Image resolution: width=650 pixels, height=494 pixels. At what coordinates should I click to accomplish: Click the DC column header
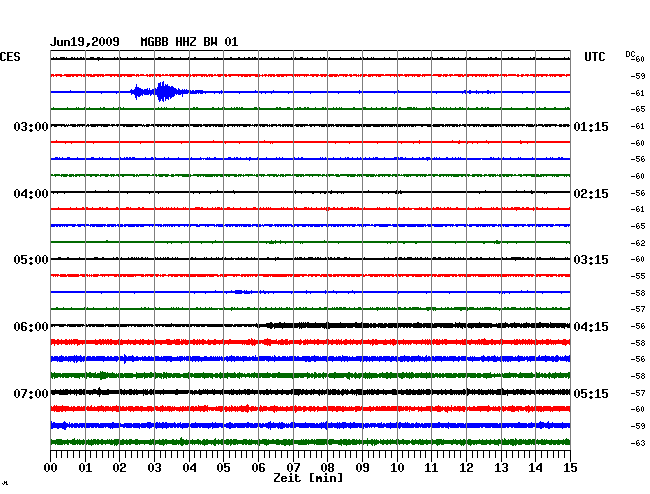[x=630, y=55]
